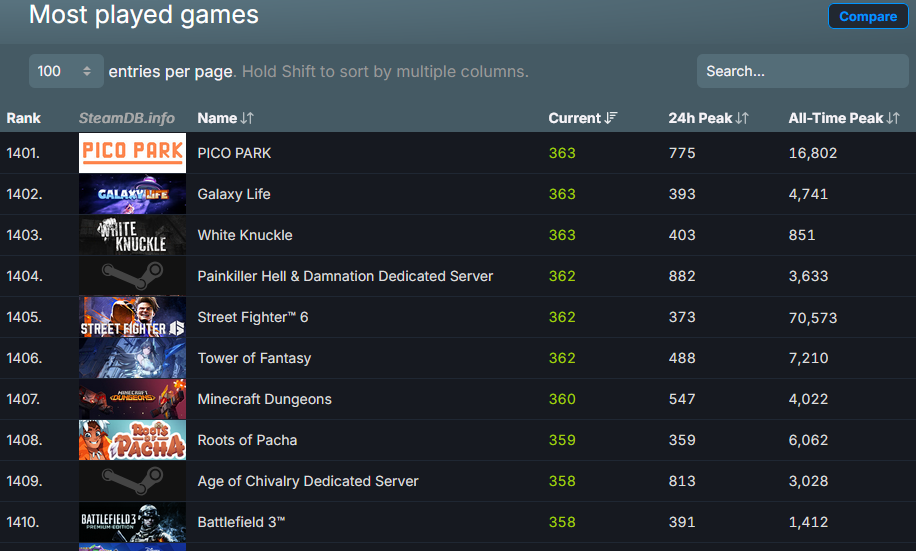Viewport: 916px width, 551px height.
Task: Open Roots of Pacha thumbnail
Action: (133, 440)
